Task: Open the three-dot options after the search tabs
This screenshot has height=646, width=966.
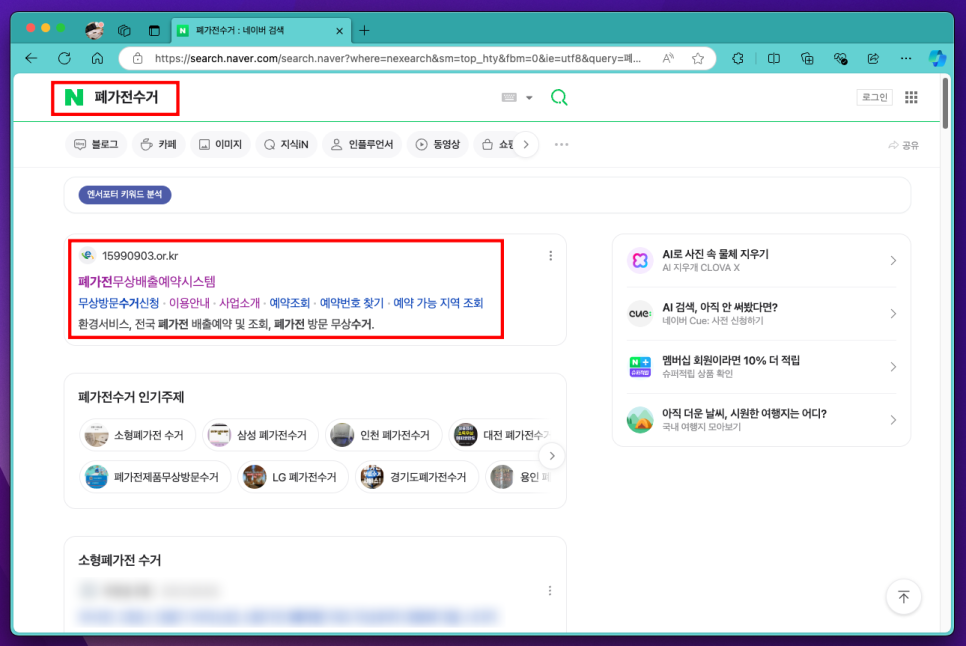Action: click(561, 145)
